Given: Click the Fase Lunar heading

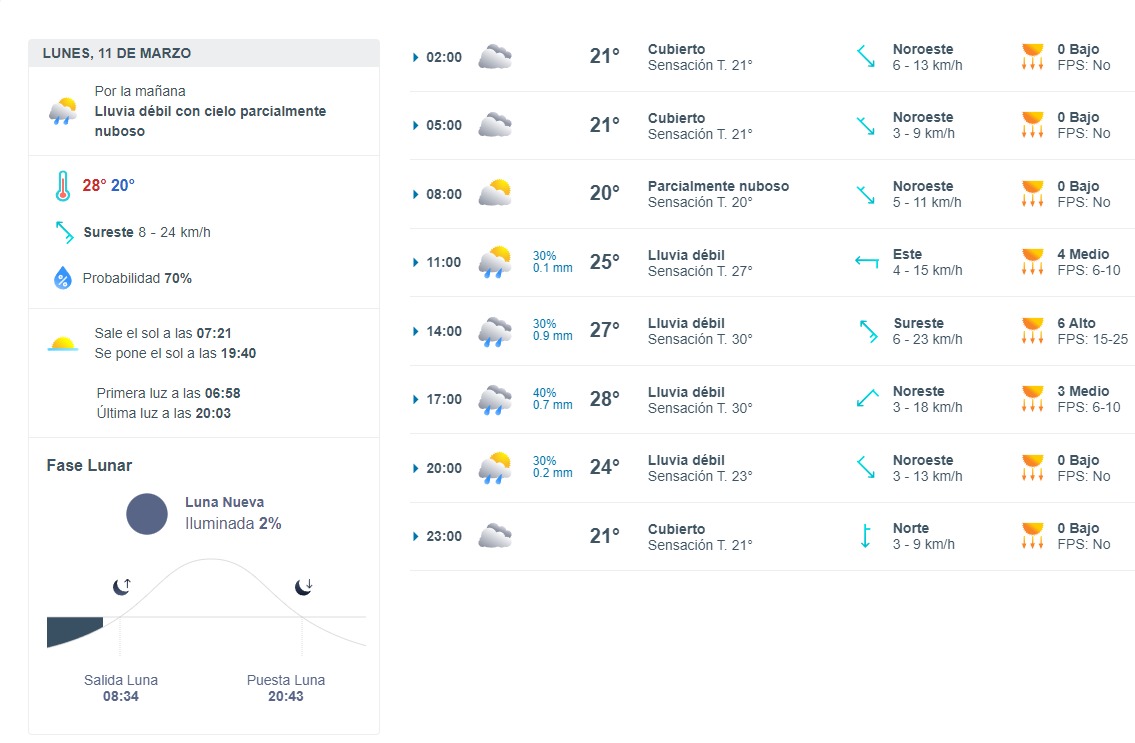Looking at the screenshot, I should 89,466.
